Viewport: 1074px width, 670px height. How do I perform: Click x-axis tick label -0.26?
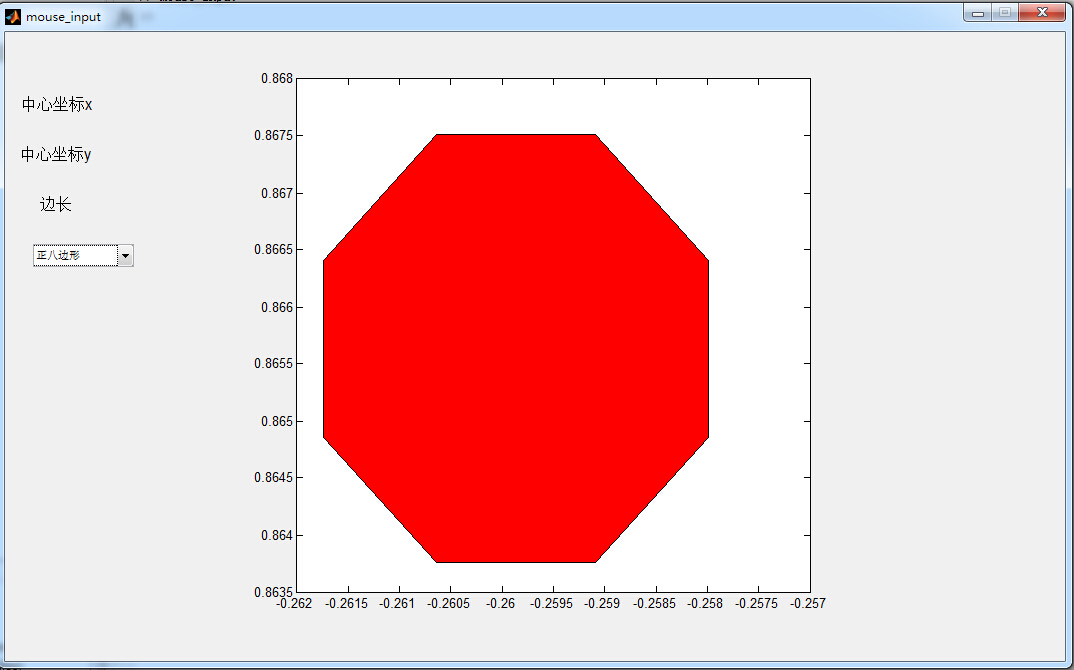point(501,604)
